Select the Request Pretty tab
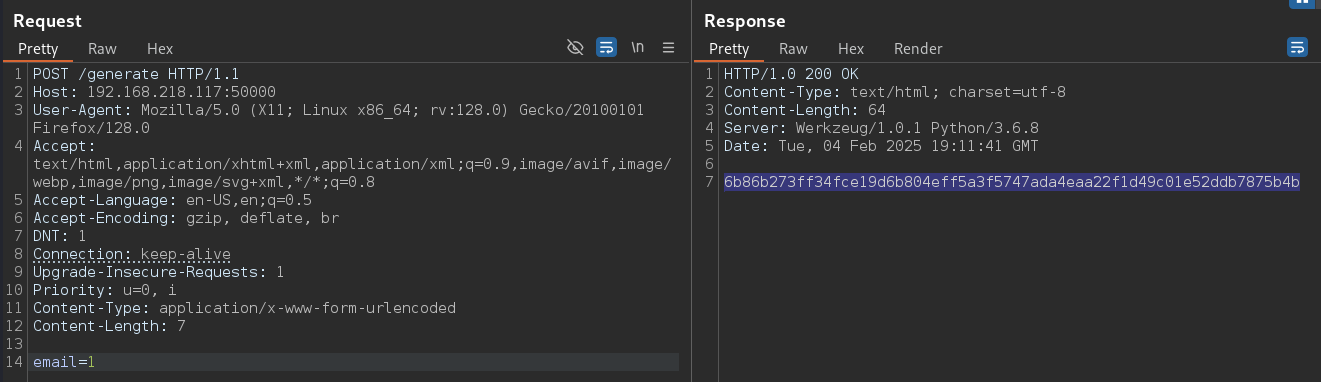The height and width of the screenshot is (382, 1321). (x=38, y=48)
